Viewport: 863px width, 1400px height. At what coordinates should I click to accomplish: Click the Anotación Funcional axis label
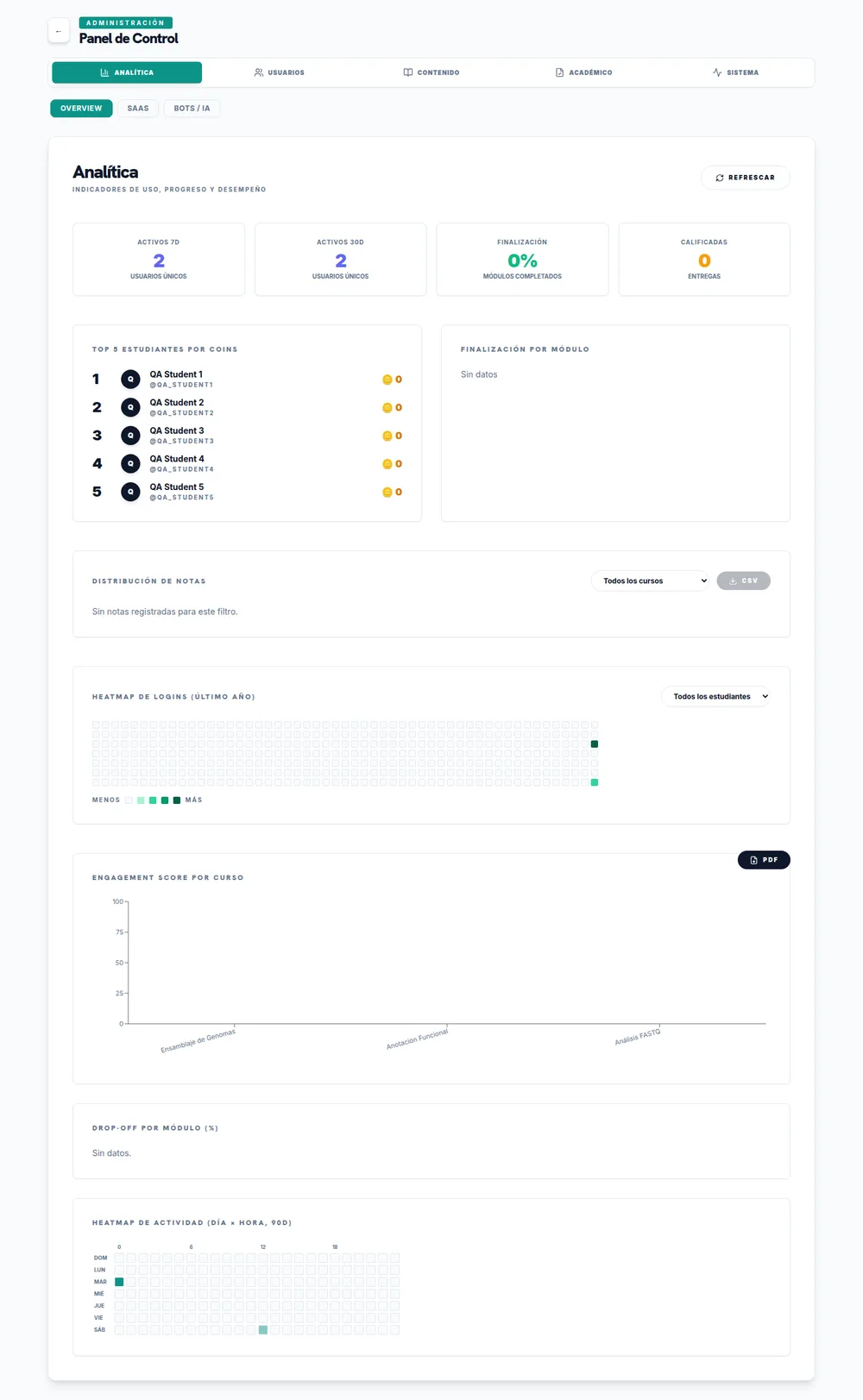tap(418, 1039)
